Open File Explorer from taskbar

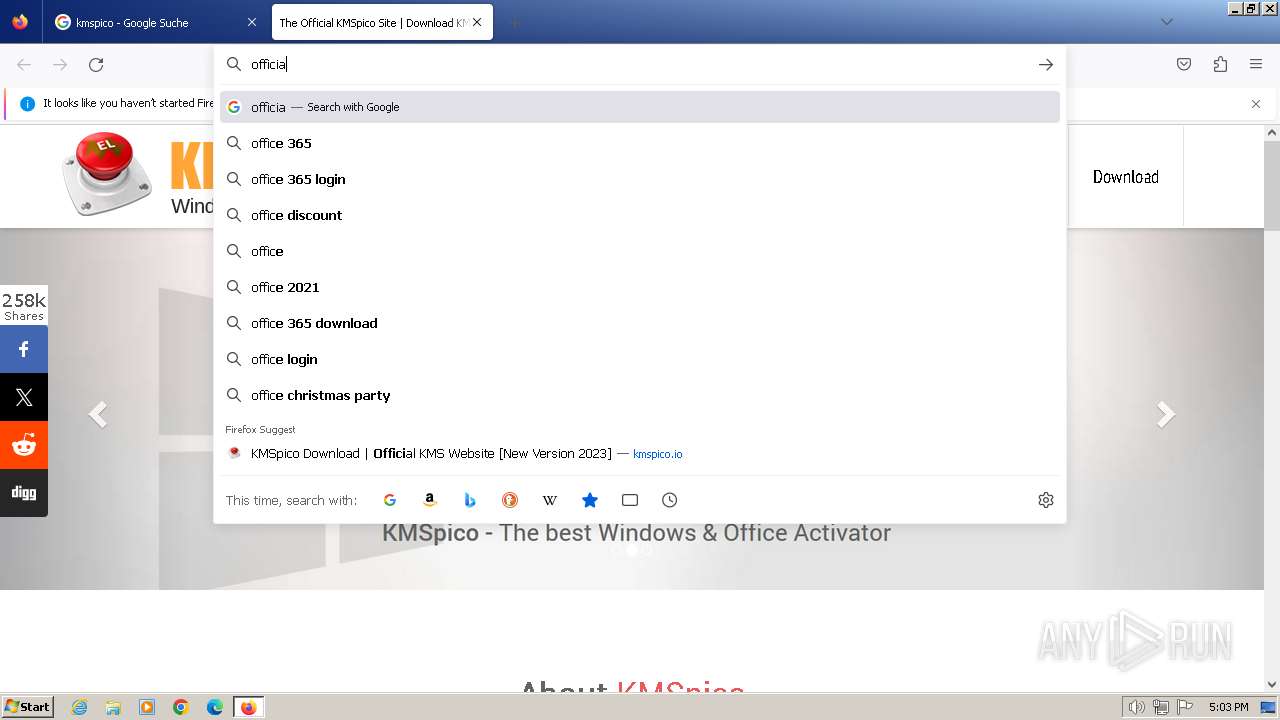(113, 707)
